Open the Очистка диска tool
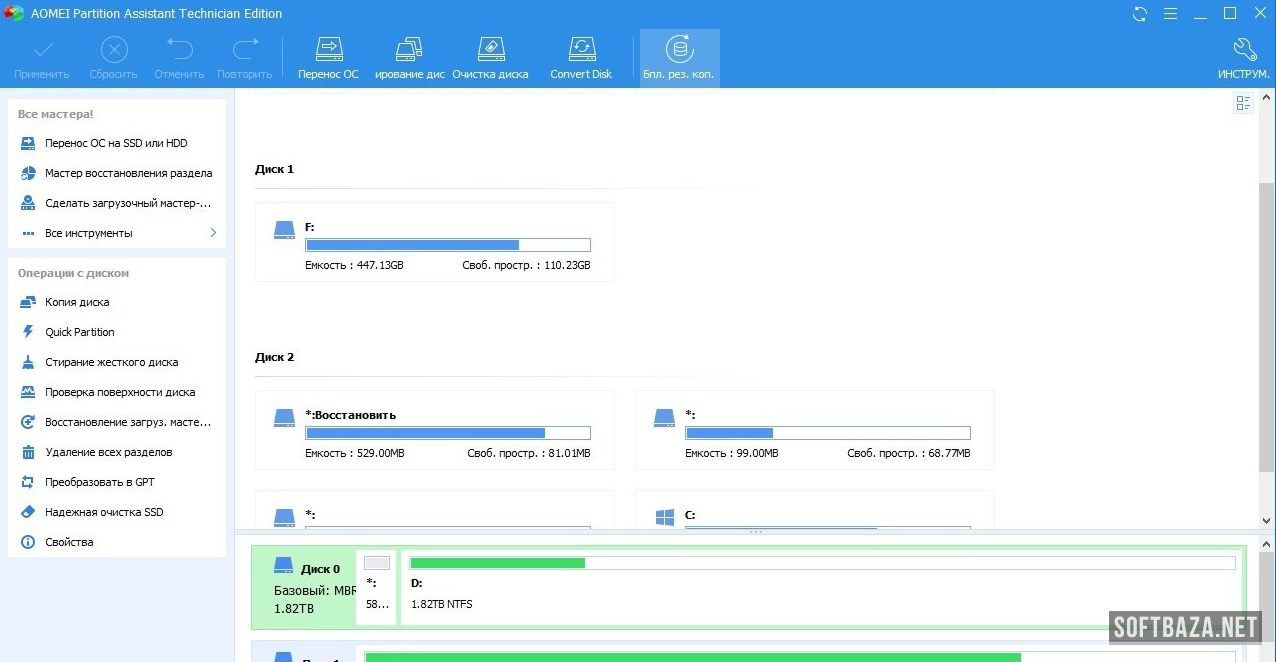Image resolution: width=1276 pixels, height=662 pixels. tap(490, 58)
